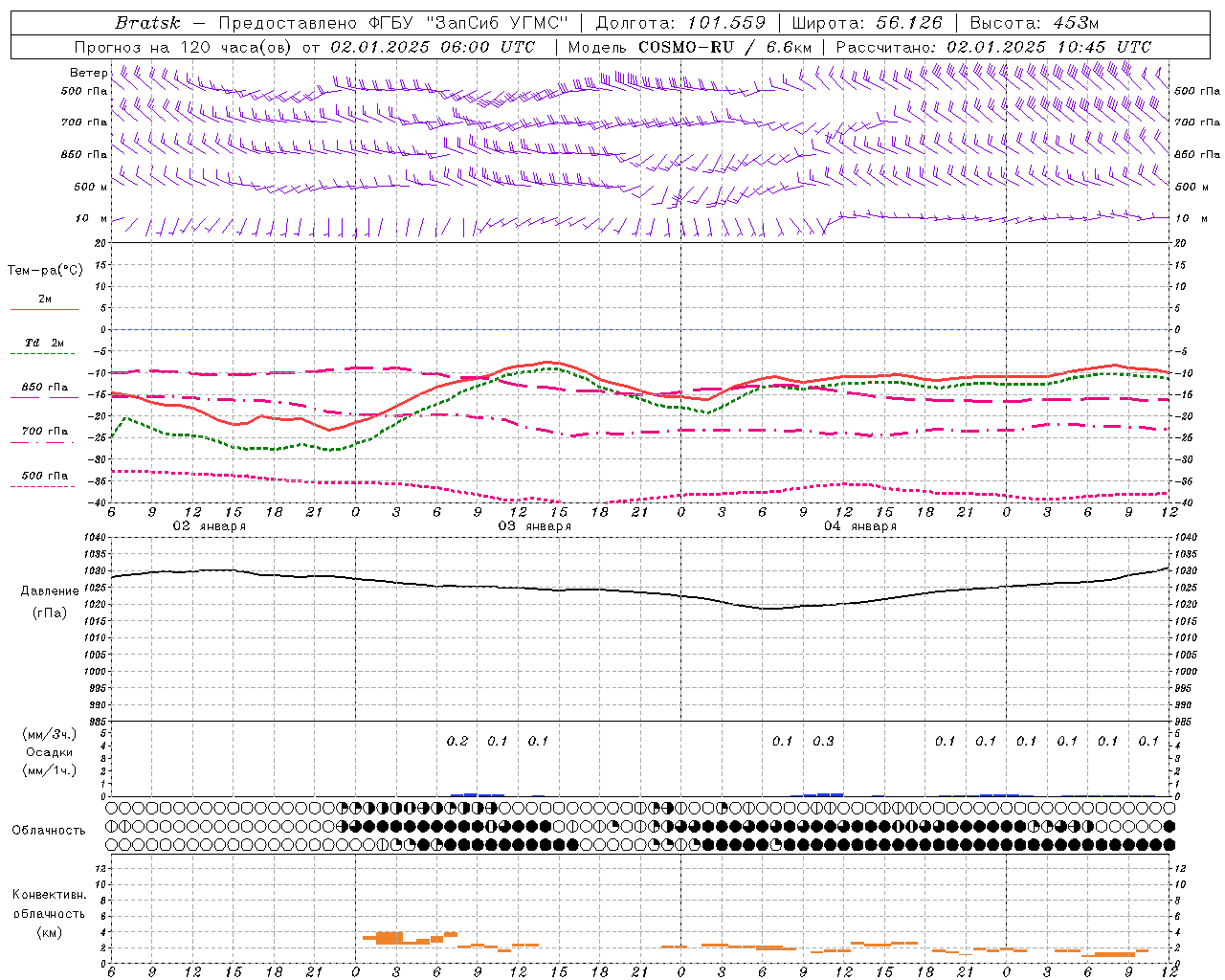1225x980 pixels.
Task: Click the precipitation value '0.2'
Action: click(457, 741)
